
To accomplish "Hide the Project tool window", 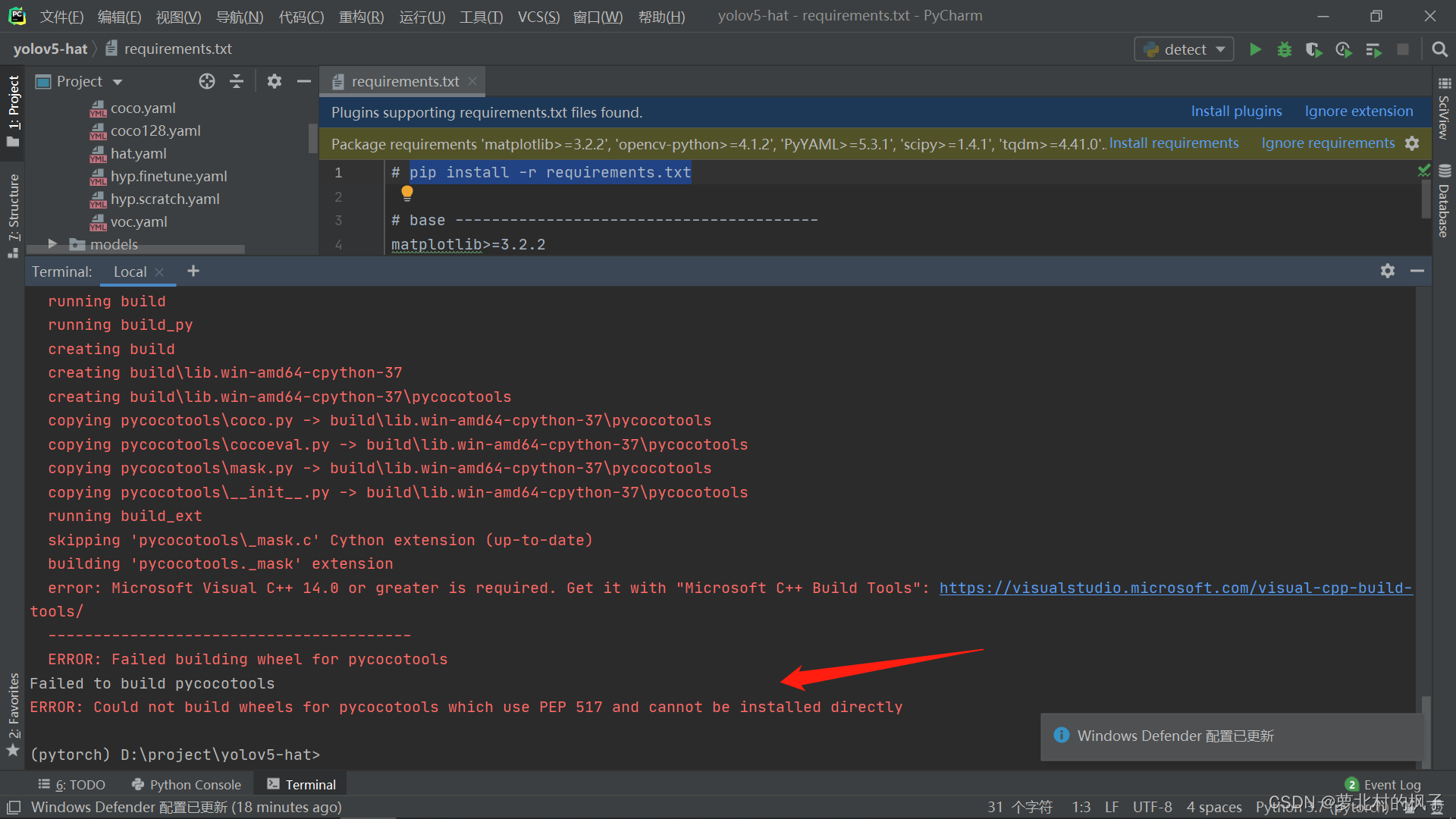I will (304, 81).
